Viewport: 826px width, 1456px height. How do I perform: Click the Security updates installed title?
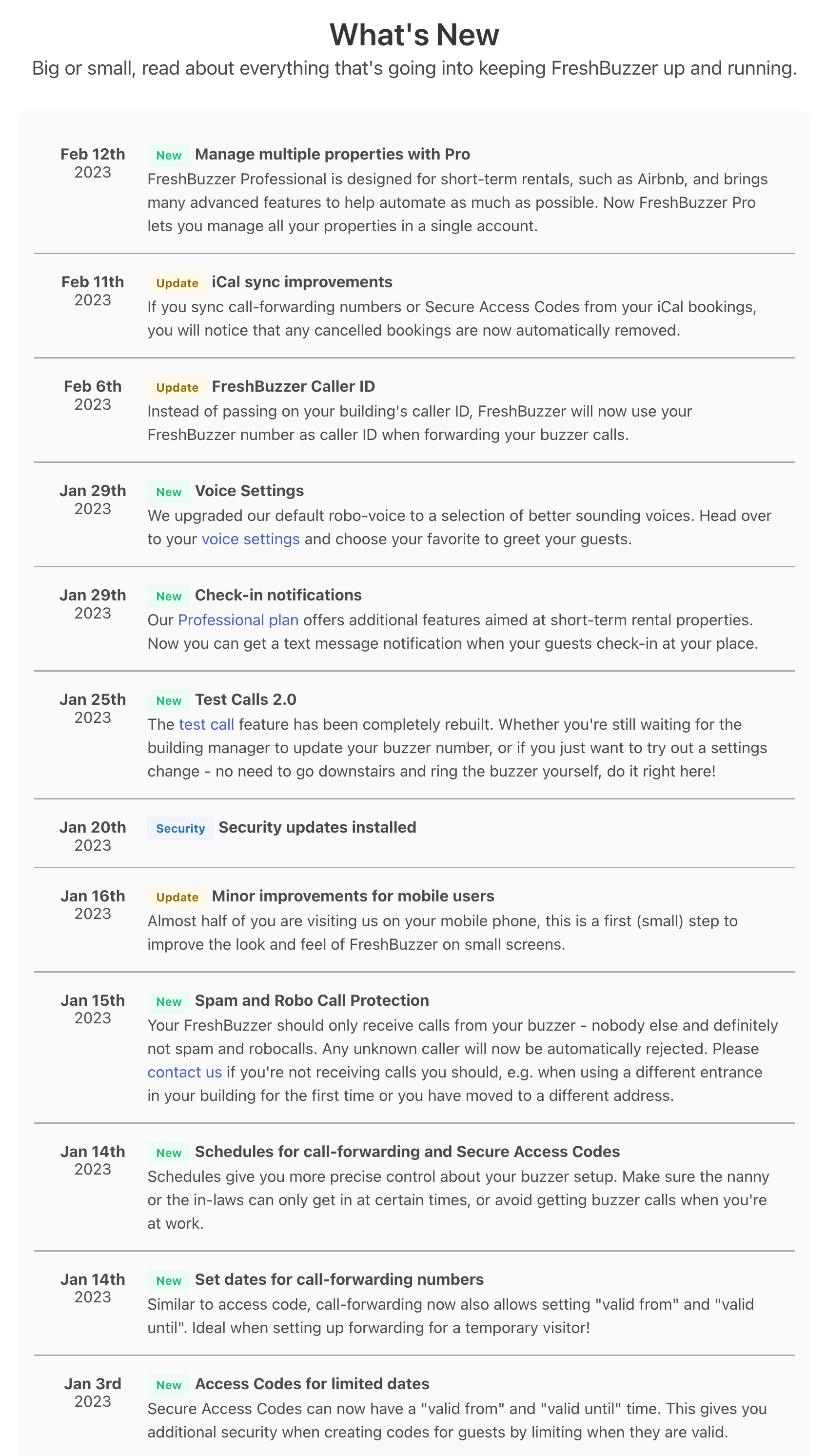[317, 827]
